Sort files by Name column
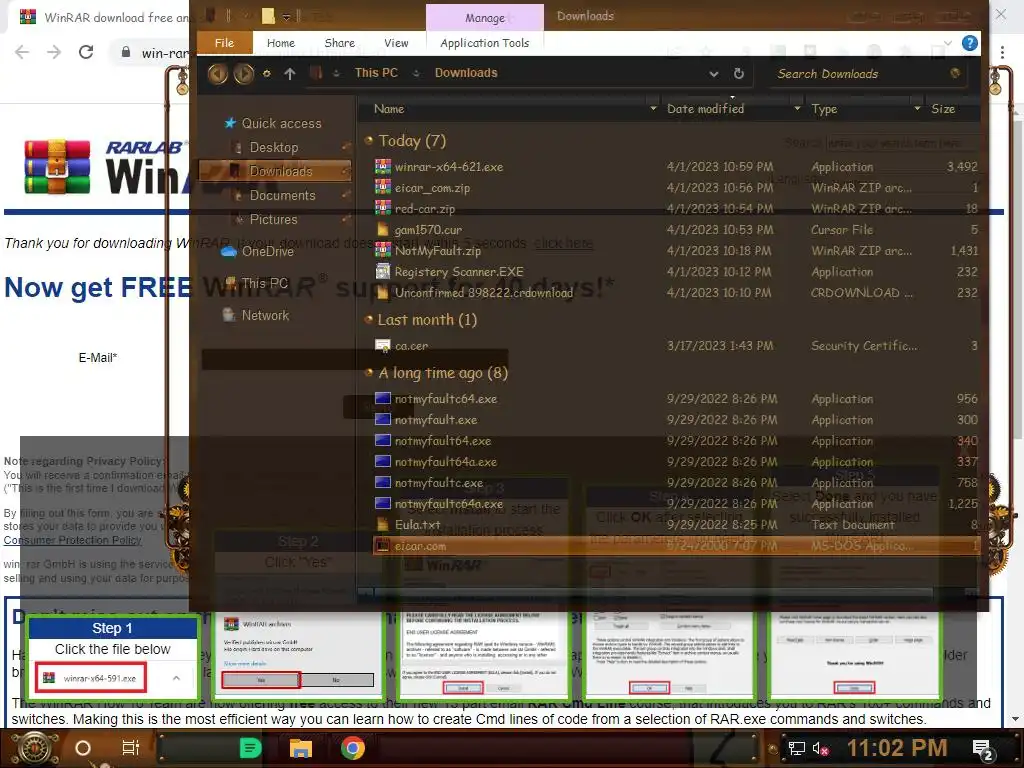1024x768 pixels. click(x=389, y=108)
